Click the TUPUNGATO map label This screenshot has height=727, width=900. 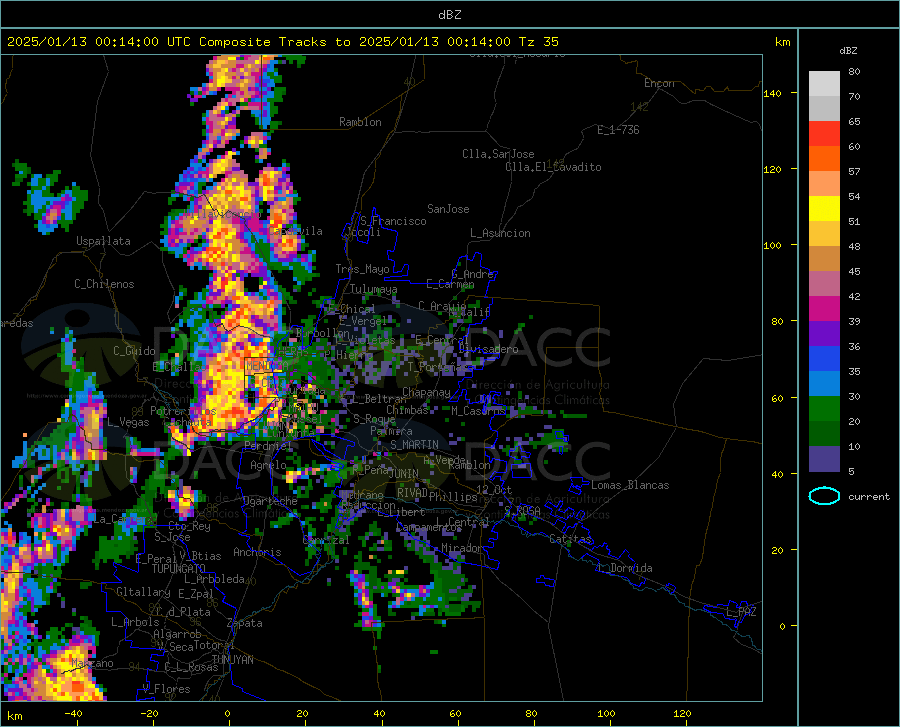(179, 569)
